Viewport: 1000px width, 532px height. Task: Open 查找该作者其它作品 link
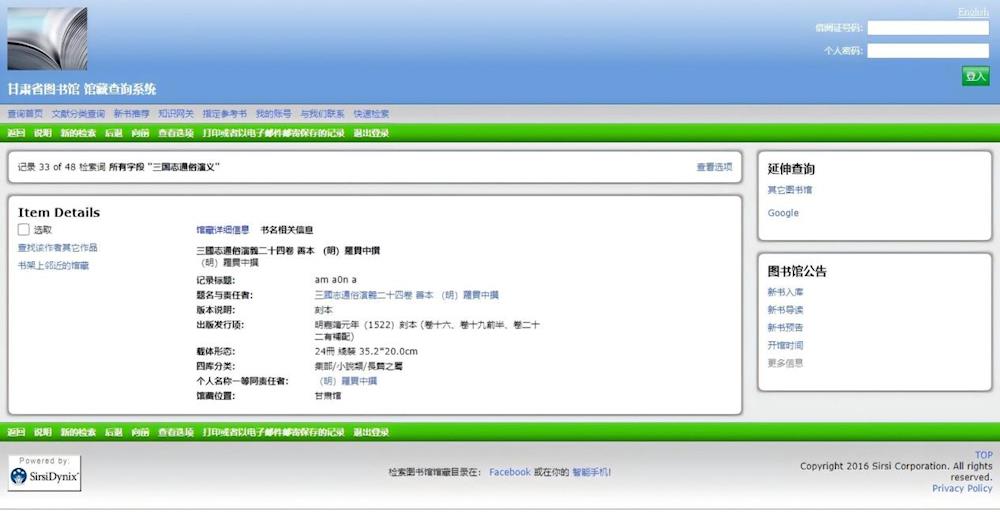pyautogui.click(x=57, y=247)
